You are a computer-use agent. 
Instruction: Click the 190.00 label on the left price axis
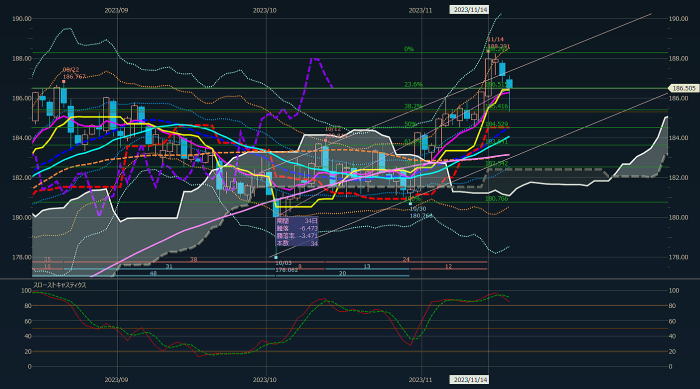22,19
